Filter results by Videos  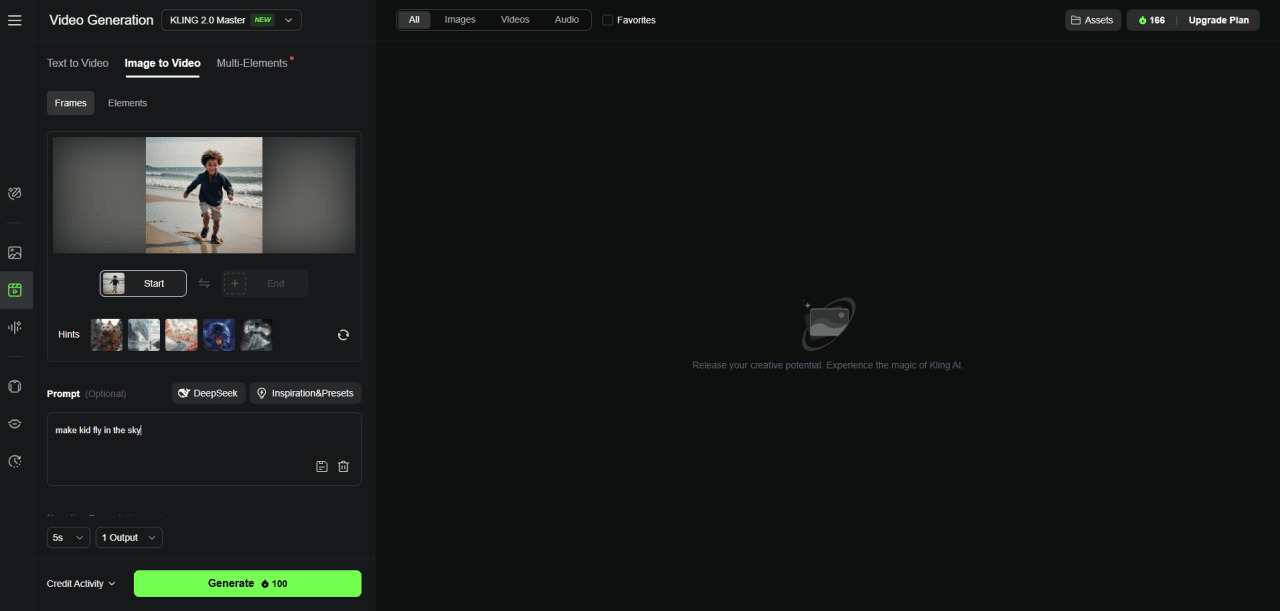coord(515,20)
